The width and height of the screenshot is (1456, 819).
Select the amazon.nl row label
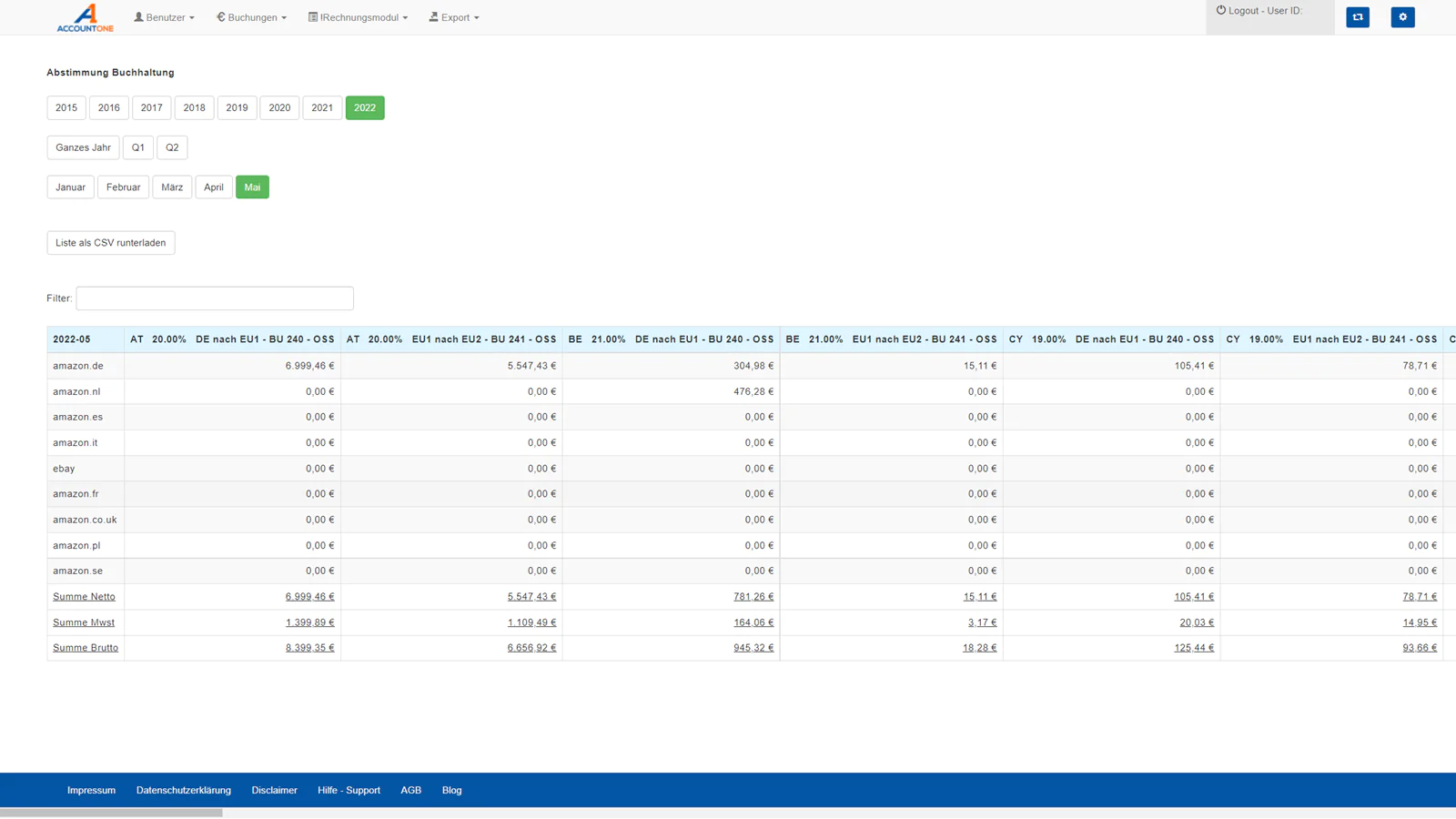pyautogui.click(x=76, y=391)
